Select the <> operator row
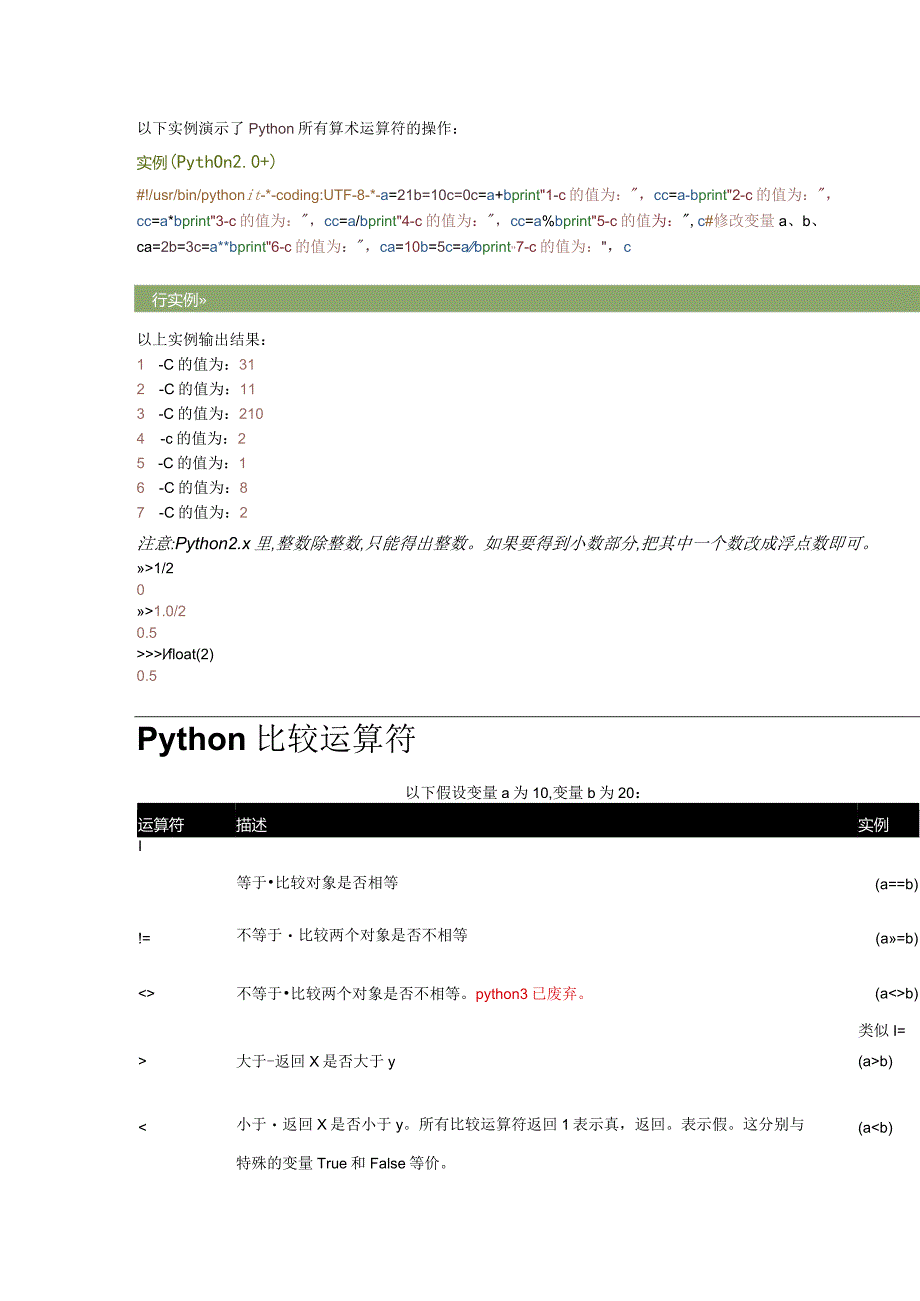This screenshot has width=920, height=1301. click(146, 993)
